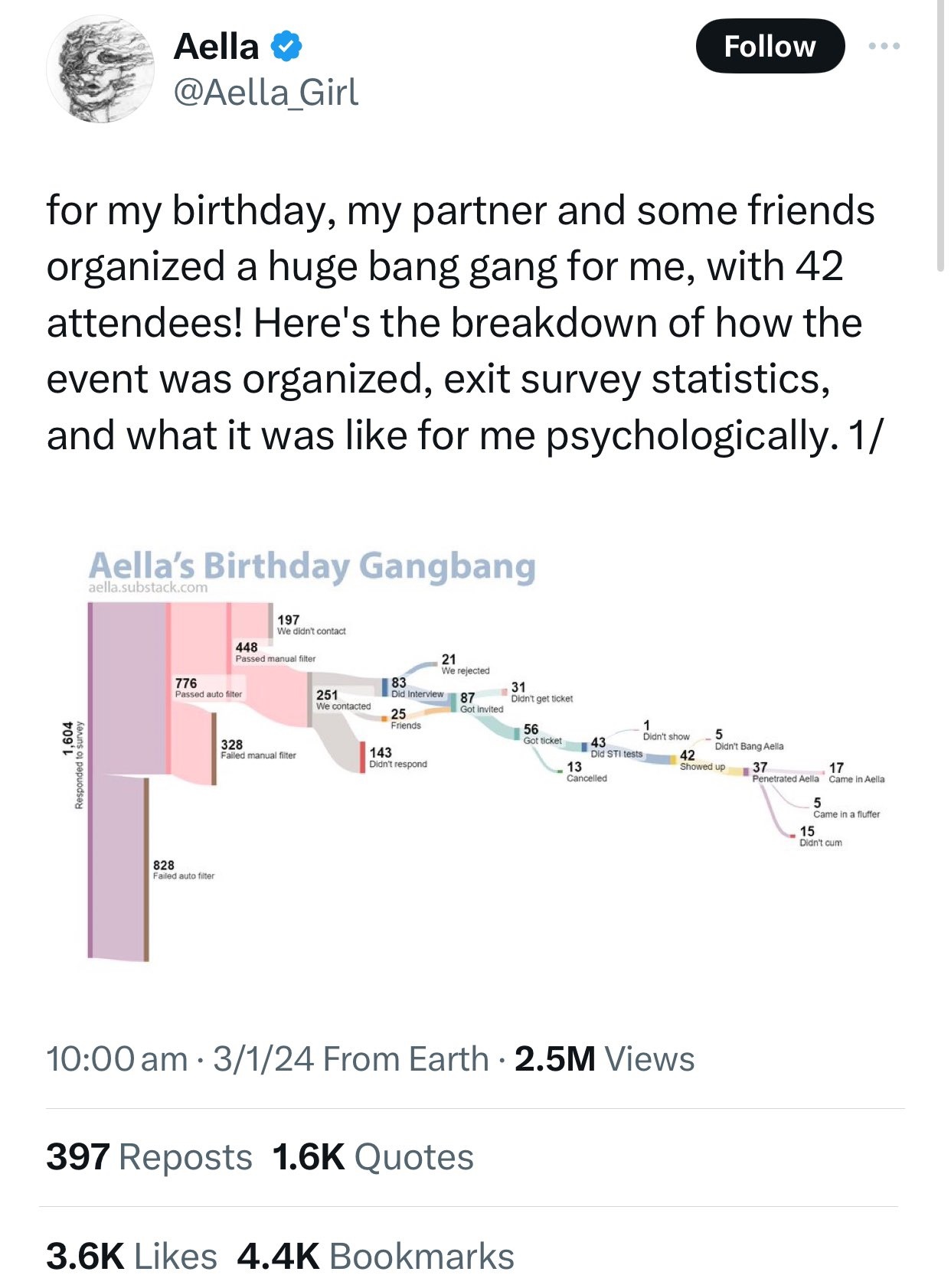Click the Aella display name
951x1288 pixels.
tap(217, 47)
